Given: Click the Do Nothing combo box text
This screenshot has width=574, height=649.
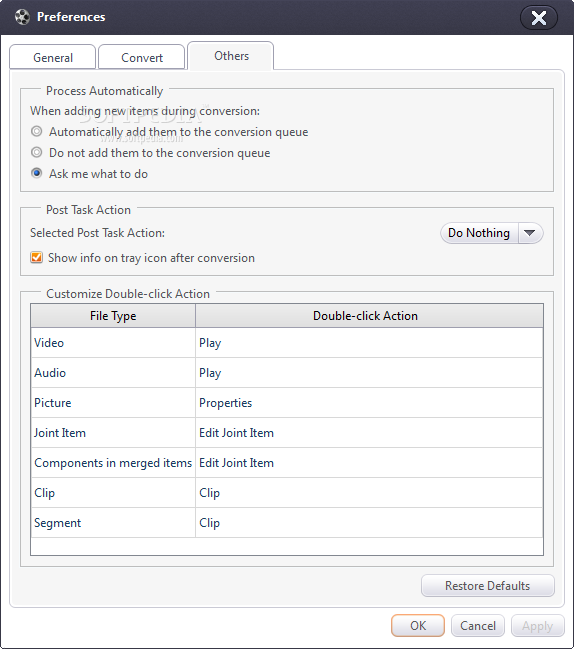Looking at the screenshot, I should coord(479,233).
